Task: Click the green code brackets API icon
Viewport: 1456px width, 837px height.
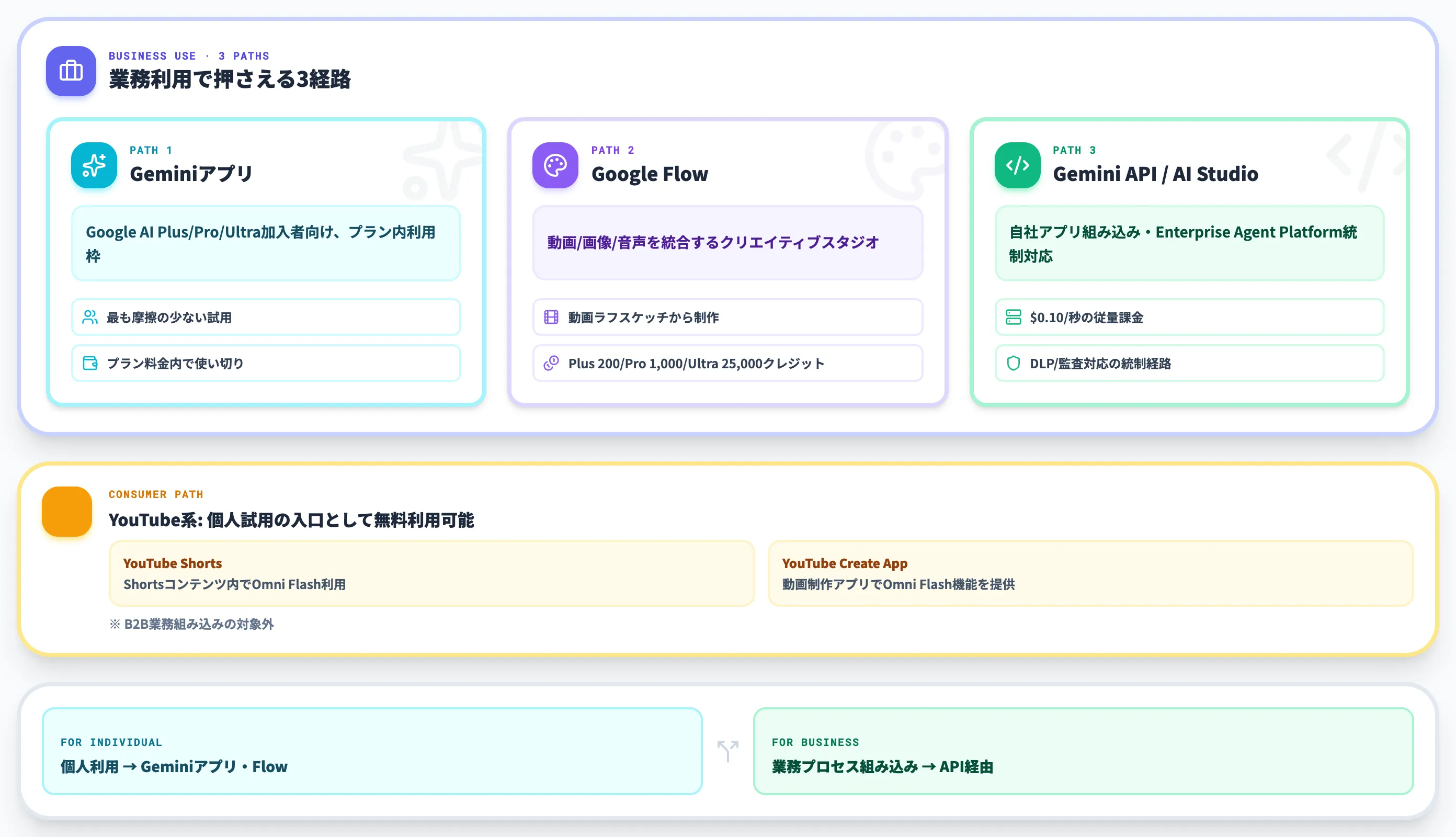Action: point(1017,165)
